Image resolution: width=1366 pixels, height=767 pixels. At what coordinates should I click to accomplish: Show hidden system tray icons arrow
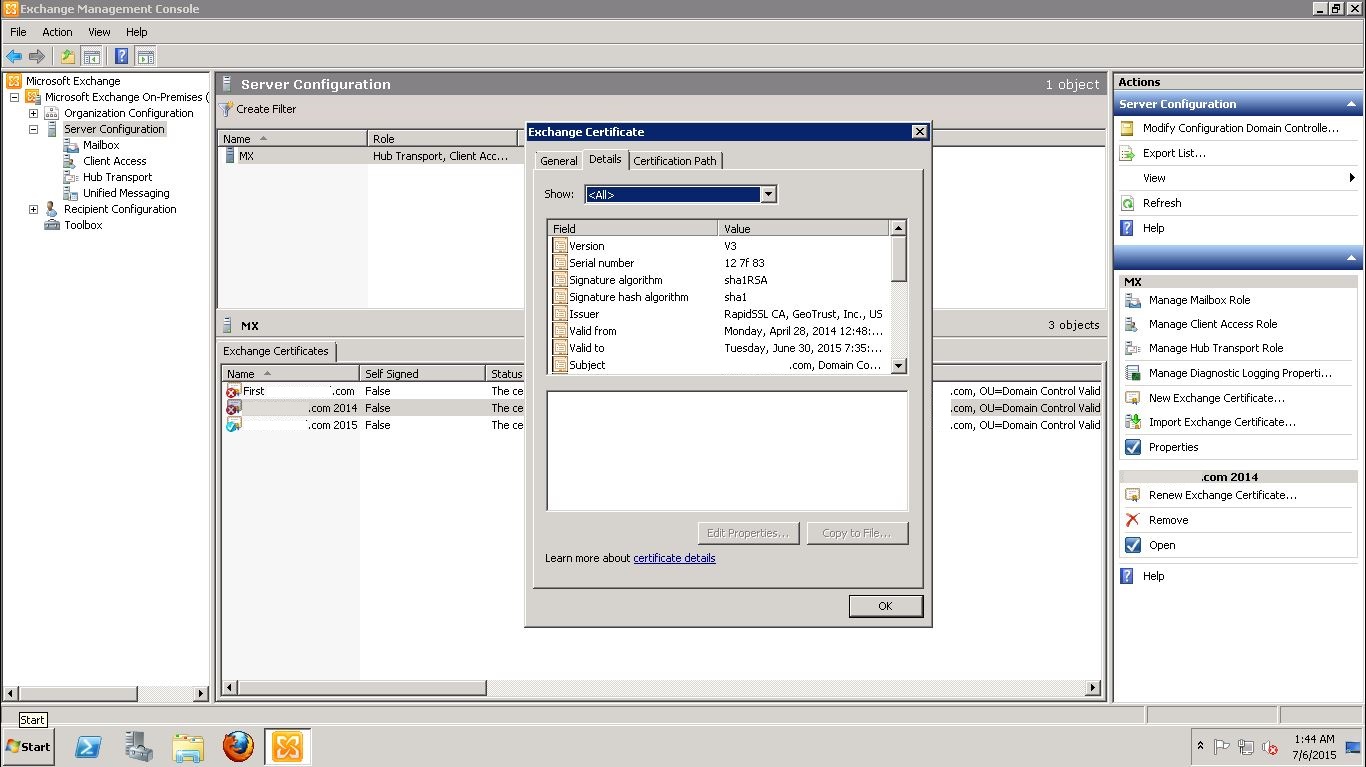pos(1200,746)
